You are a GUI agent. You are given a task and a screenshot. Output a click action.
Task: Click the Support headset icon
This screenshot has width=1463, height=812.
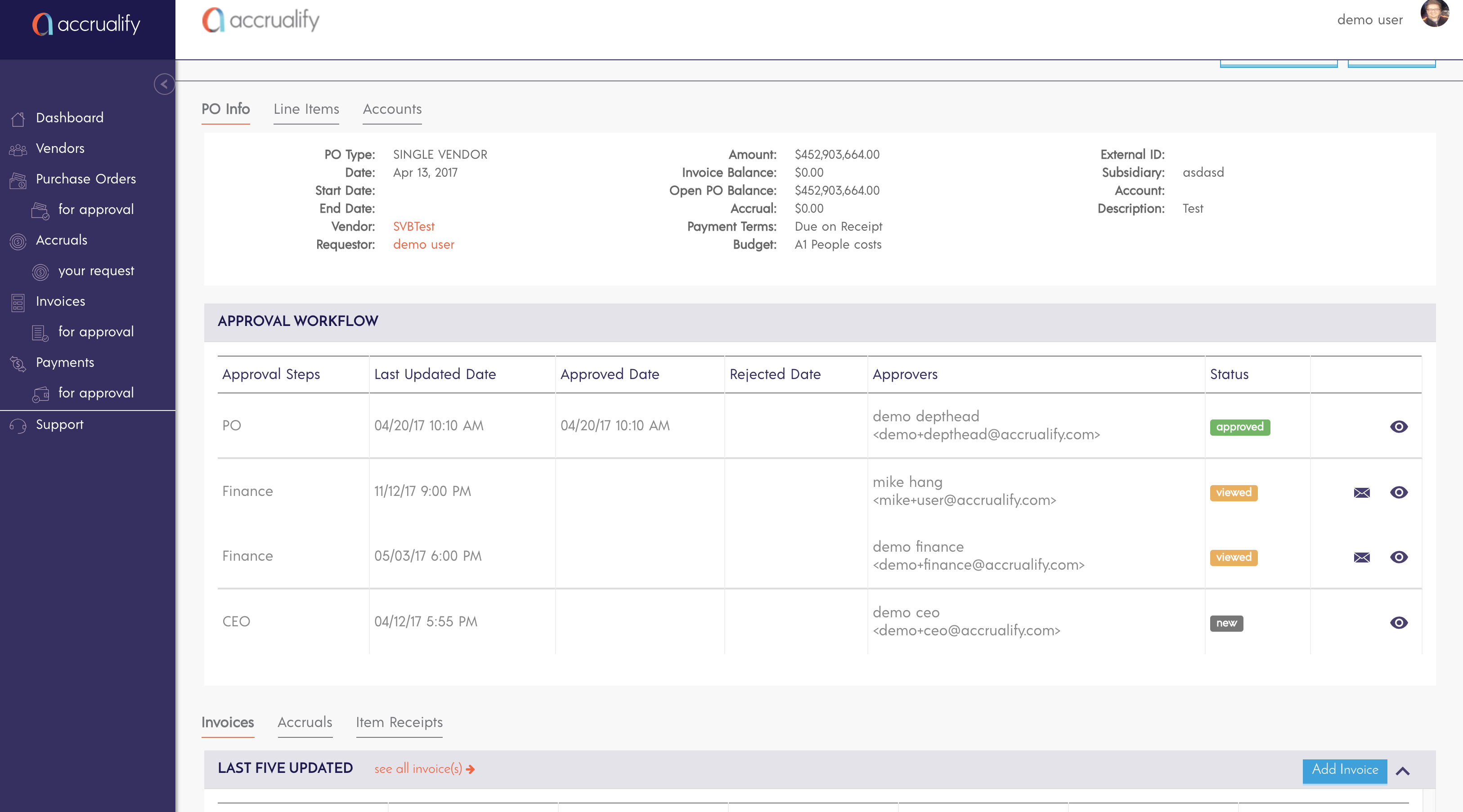click(18, 426)
